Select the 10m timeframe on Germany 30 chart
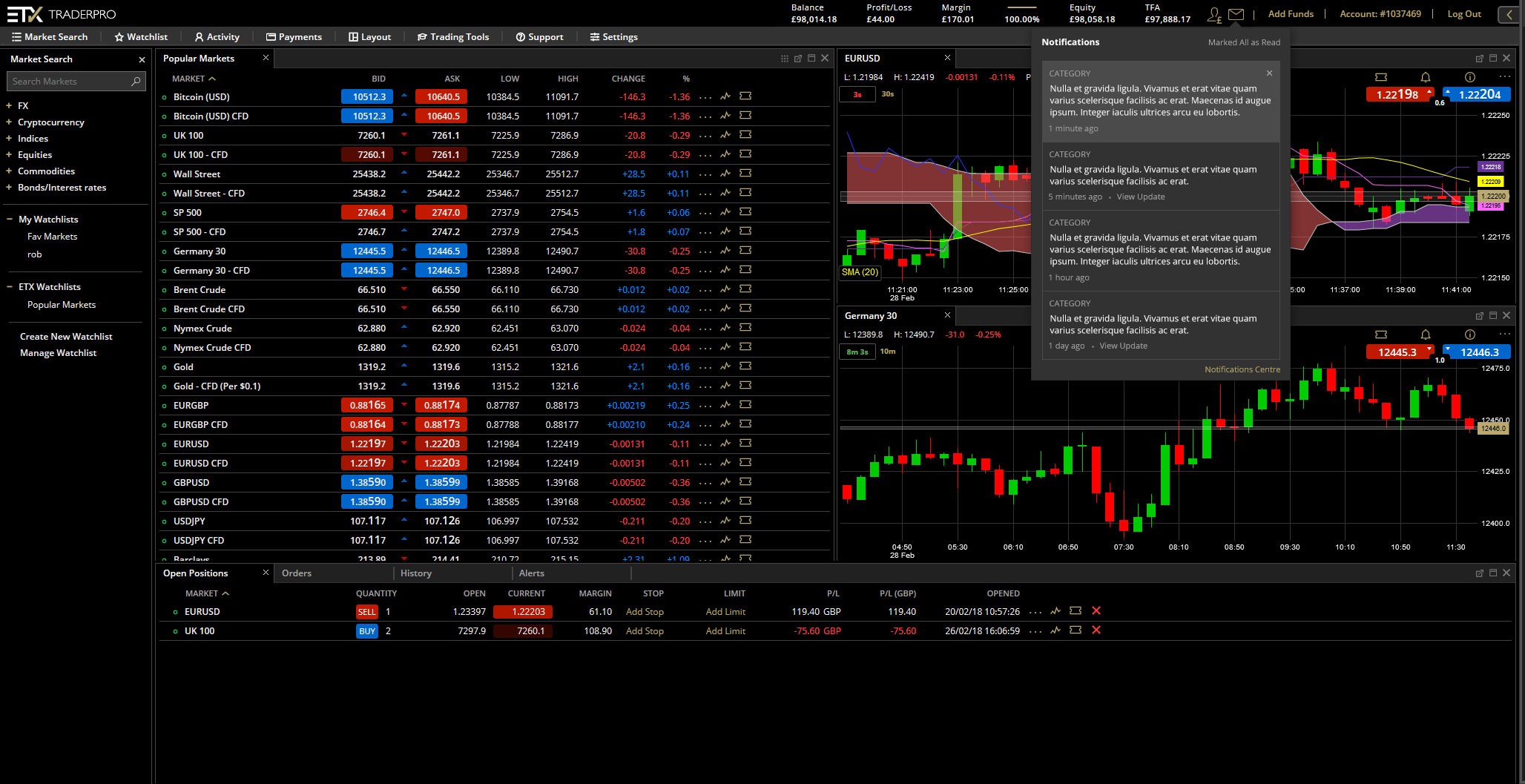Viewport: 1525px width, 784px height. [x=888, y=352]
